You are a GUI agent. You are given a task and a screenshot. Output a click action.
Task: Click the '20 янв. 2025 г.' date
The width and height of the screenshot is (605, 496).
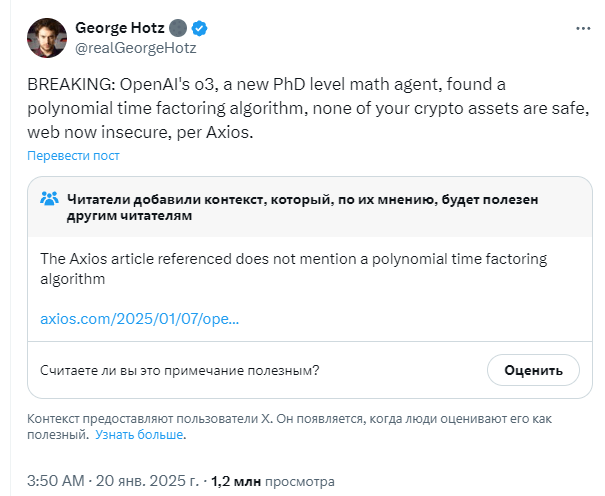147,481
